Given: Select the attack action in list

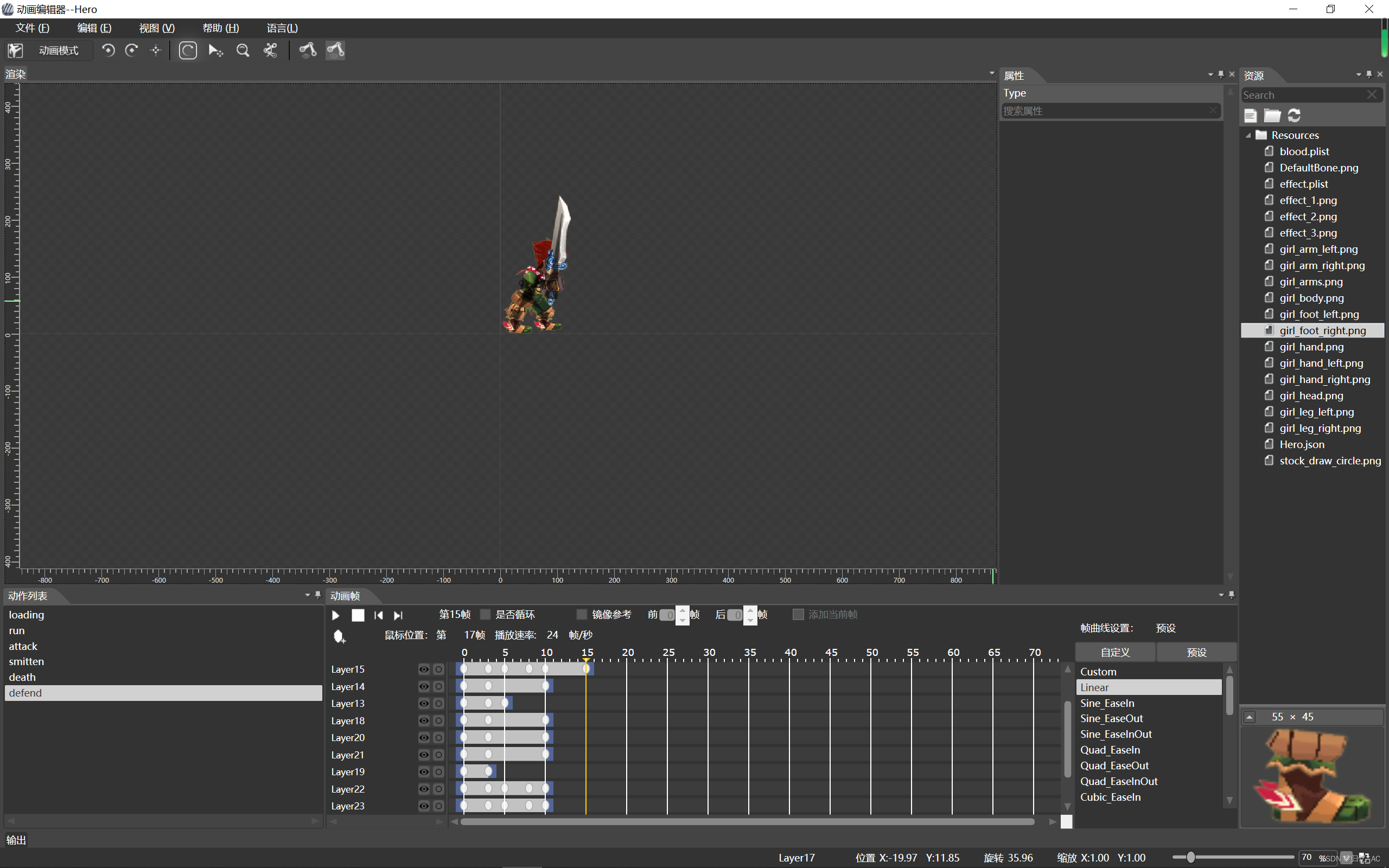Looking at the screenshot, I should coord(23,647).
